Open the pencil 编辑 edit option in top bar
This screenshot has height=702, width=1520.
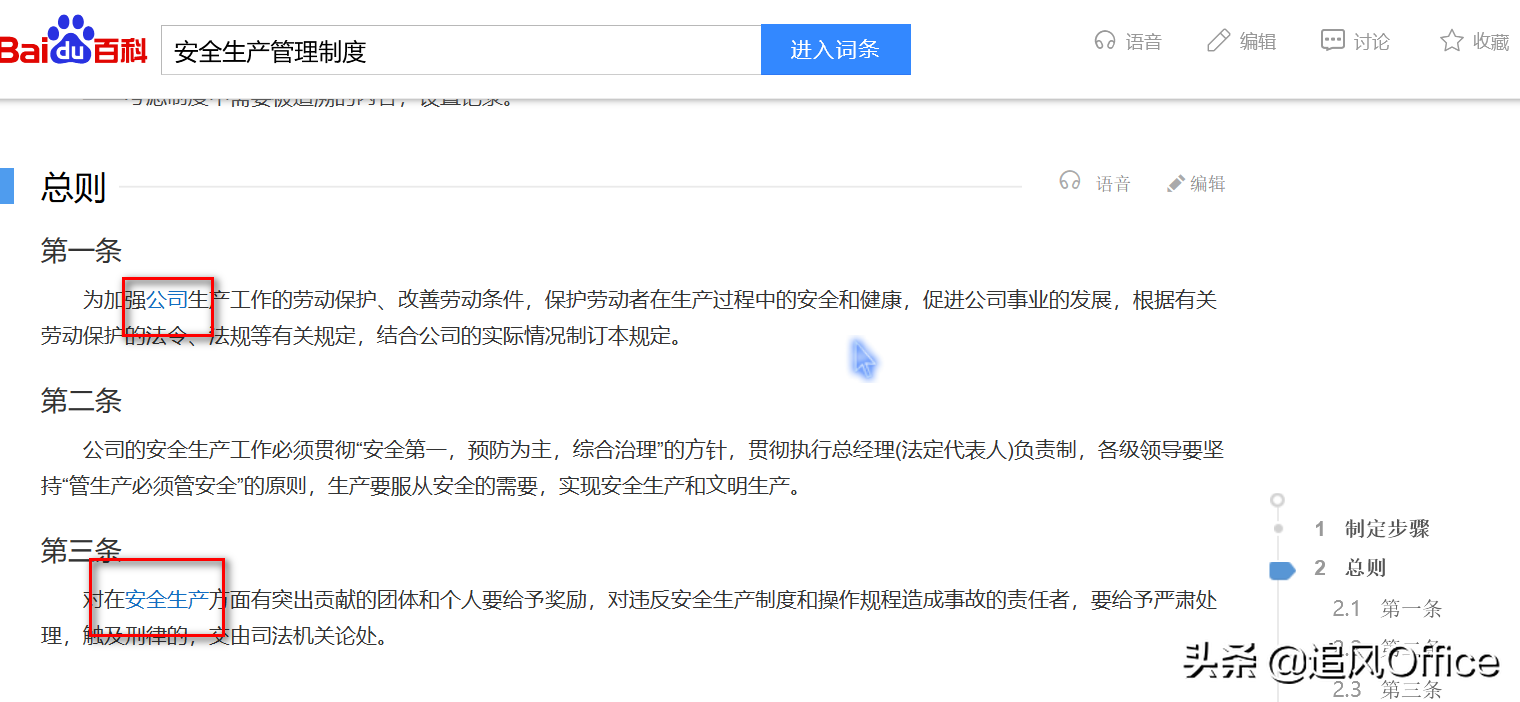point(1241,41)
